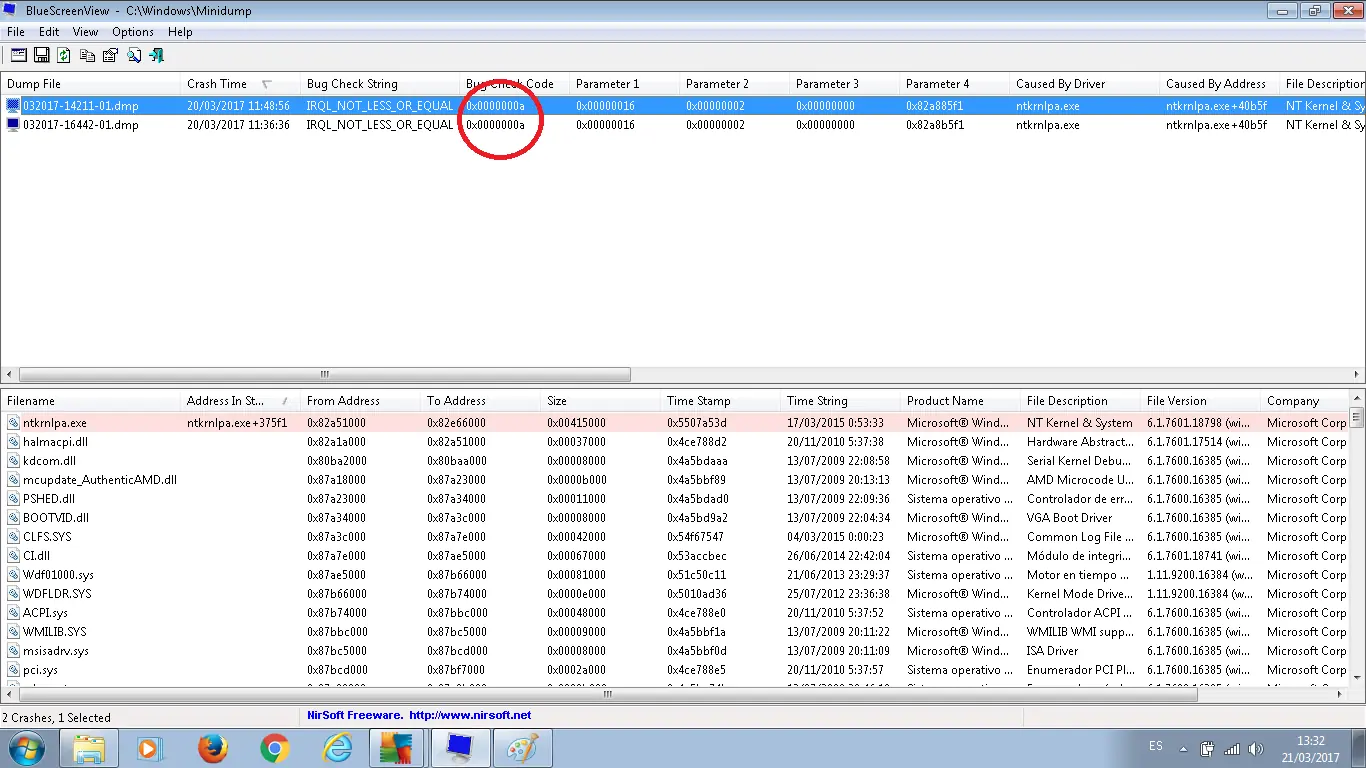
Task: Click the Find magnifier toolbar icon
Action: pos(133,55)
